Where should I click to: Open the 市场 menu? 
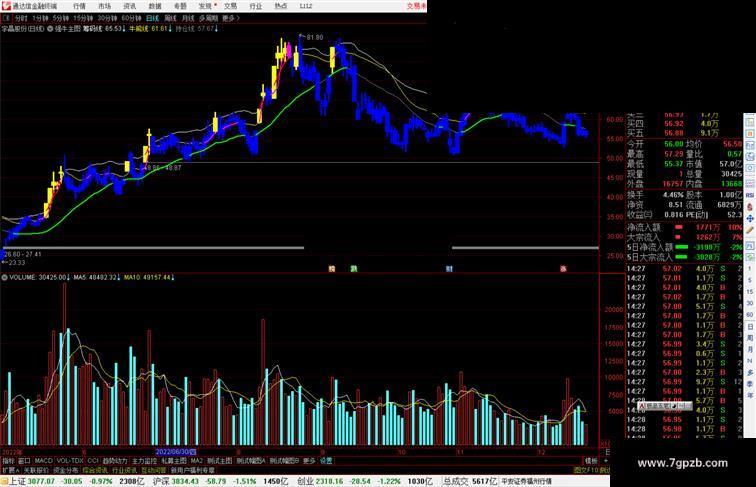click(x=104, y=6)
